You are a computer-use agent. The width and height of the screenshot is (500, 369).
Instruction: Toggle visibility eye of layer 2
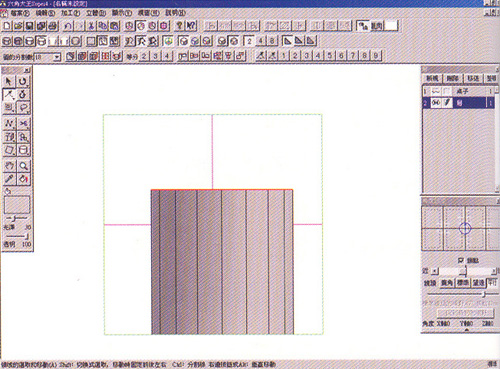click(436, 102)
